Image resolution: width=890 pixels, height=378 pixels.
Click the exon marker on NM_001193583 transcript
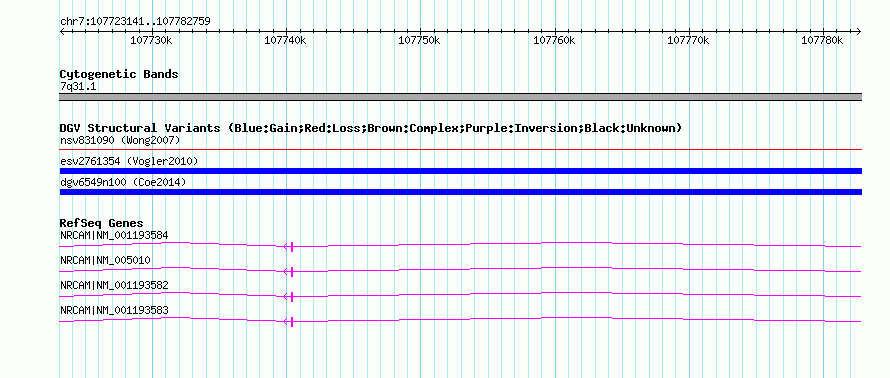click(x=291, y=322)
